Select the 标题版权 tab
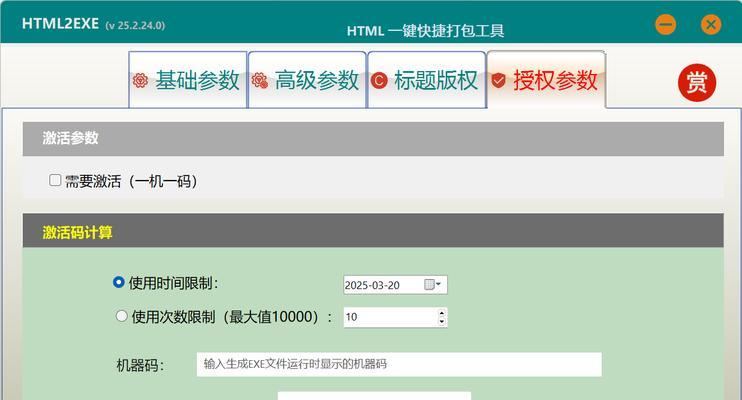This screenshot has width=742, height=400. [426, 80]
